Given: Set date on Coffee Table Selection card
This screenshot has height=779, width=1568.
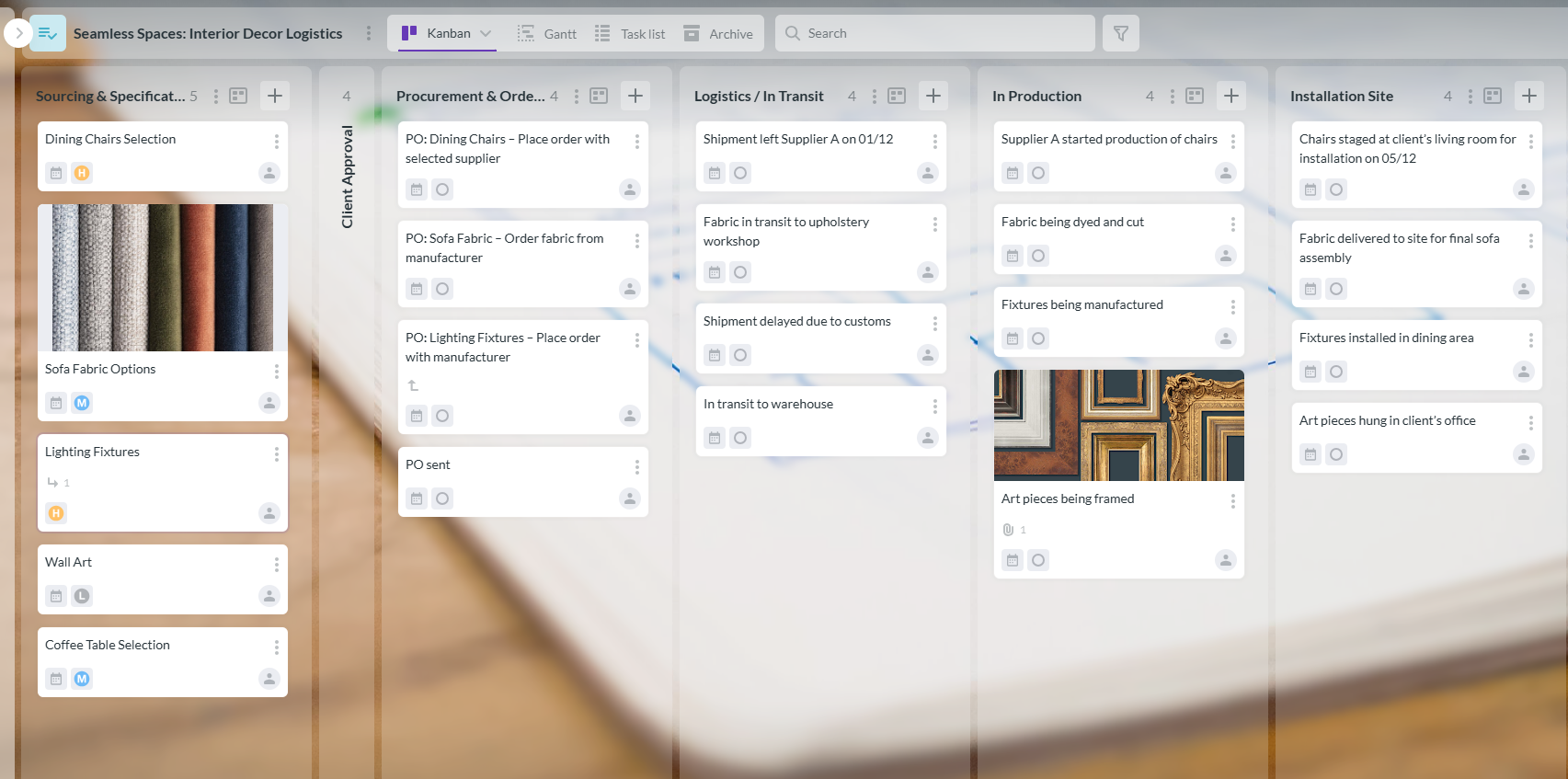Looking at the screenshot, I should click(x=56, y=679).
